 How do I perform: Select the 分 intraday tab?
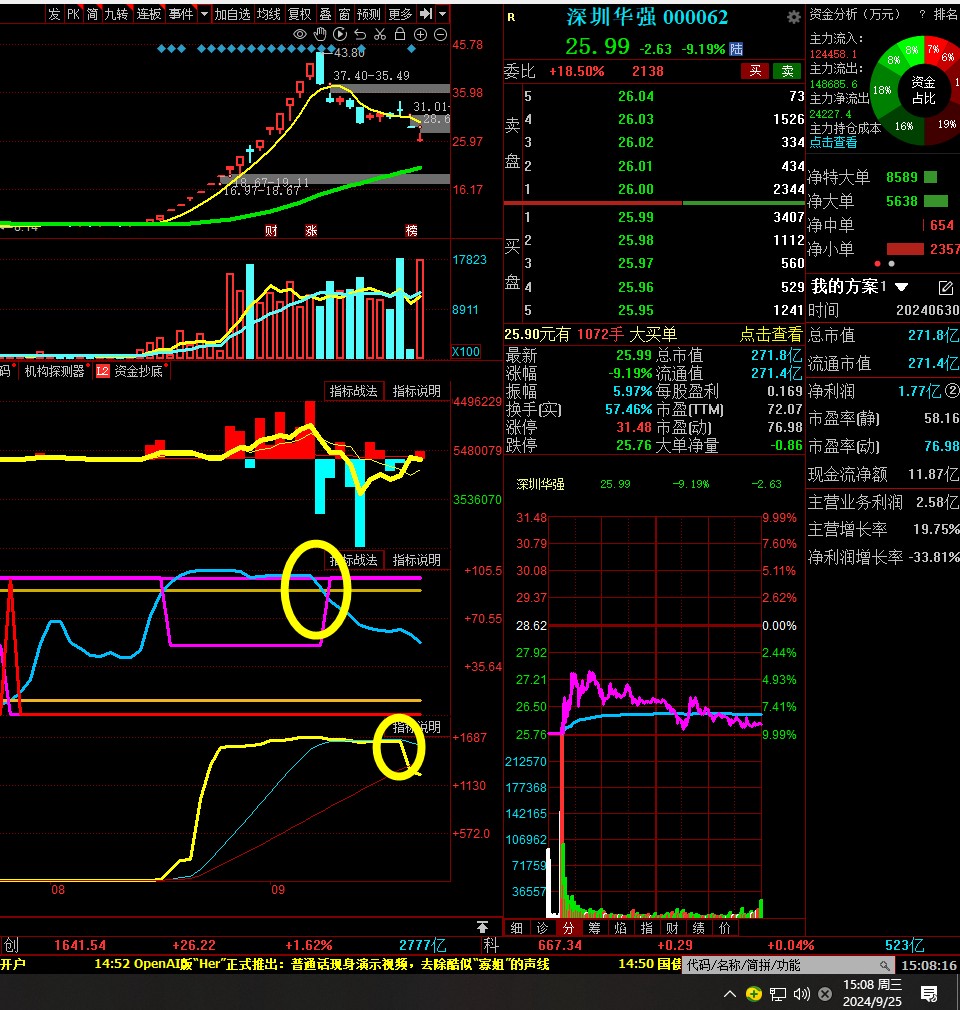(568, 928)
